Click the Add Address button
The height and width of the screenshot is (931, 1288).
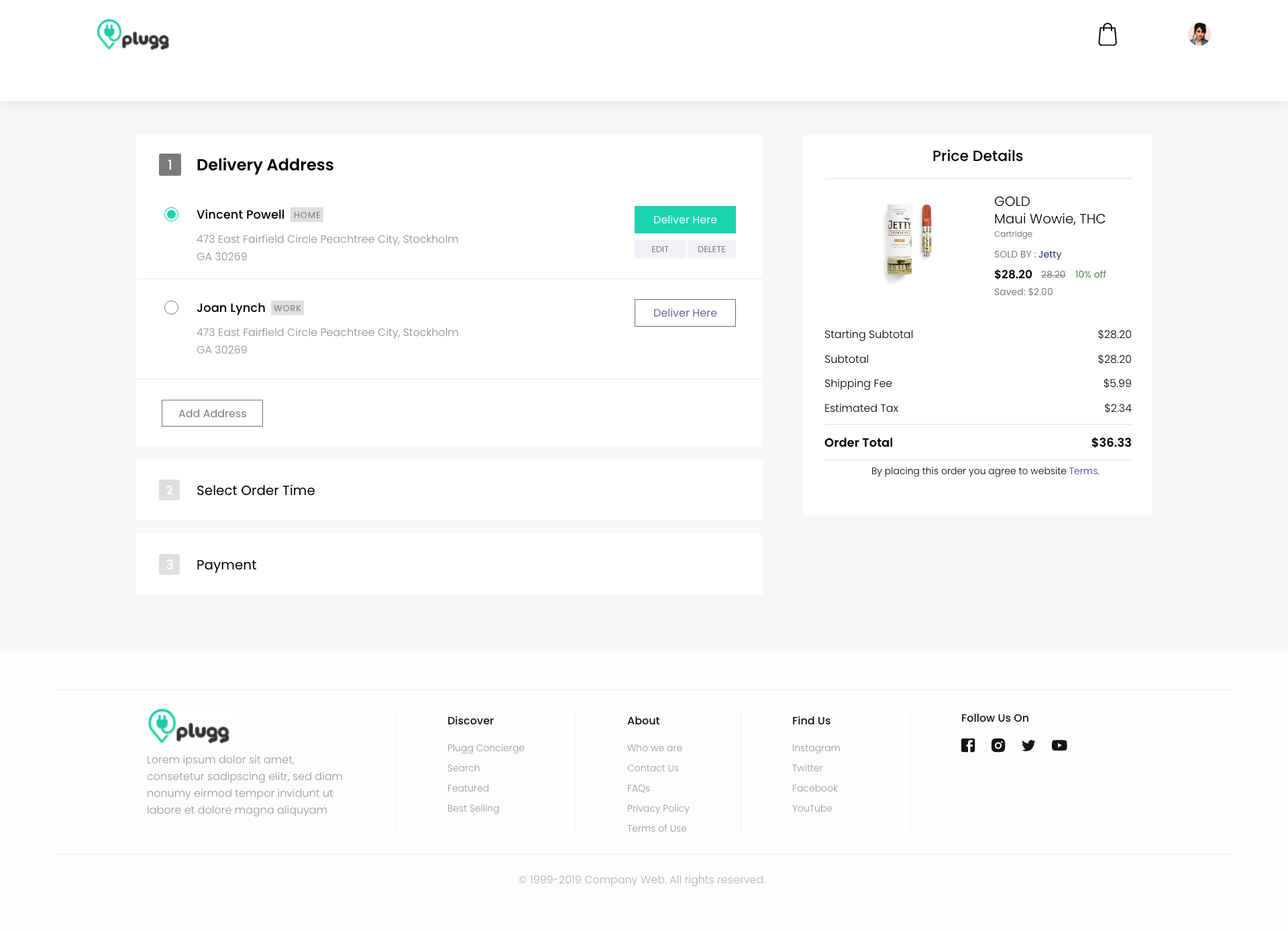[212, 413]
